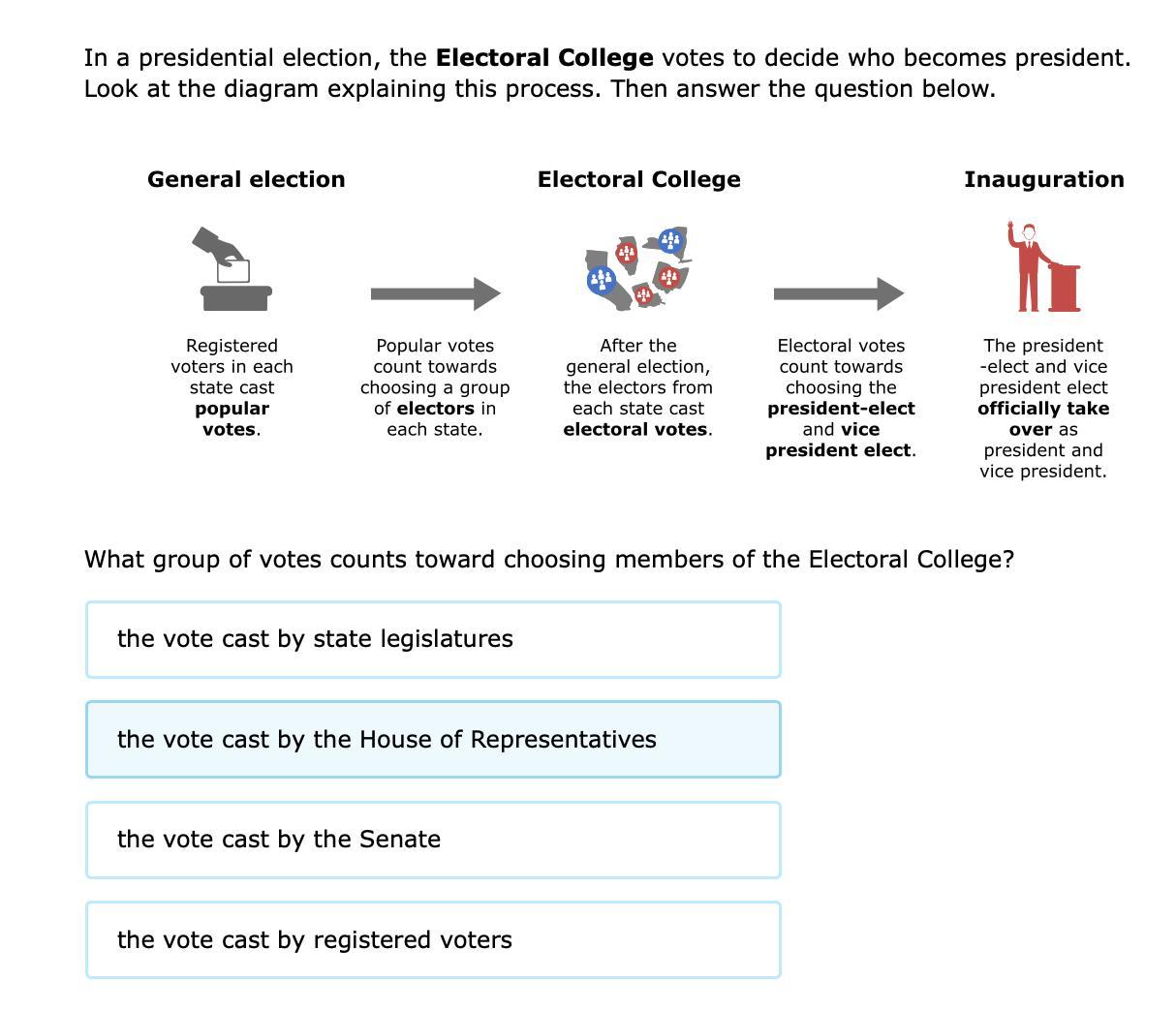Click the bold "Electoral College" term in the intro
Screen dimensions: 1176x1011
click(x=544, y=58)
